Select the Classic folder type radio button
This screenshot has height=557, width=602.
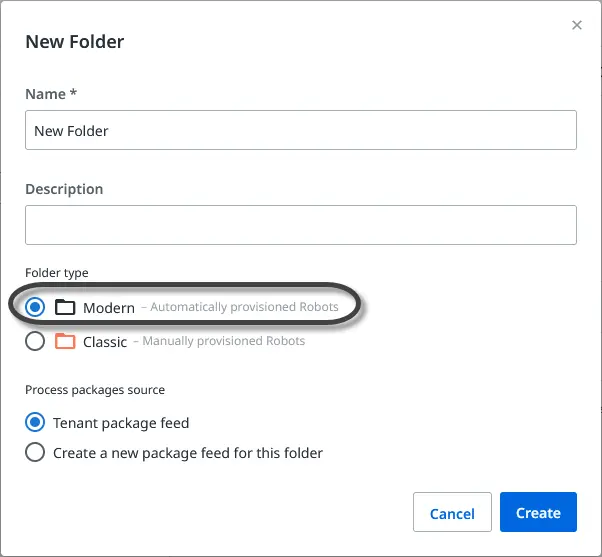pyautogui.click(x=35, y=341)
